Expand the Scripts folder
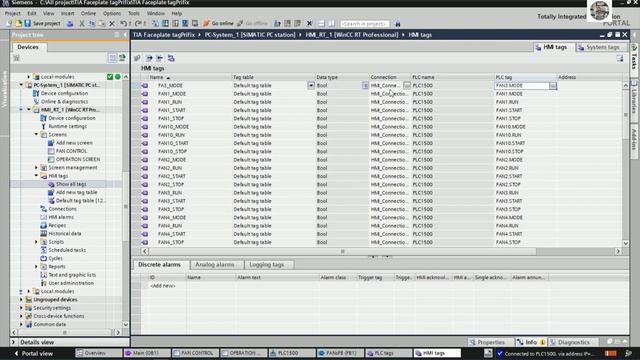The image size is (640, 360). pos(36,242)
